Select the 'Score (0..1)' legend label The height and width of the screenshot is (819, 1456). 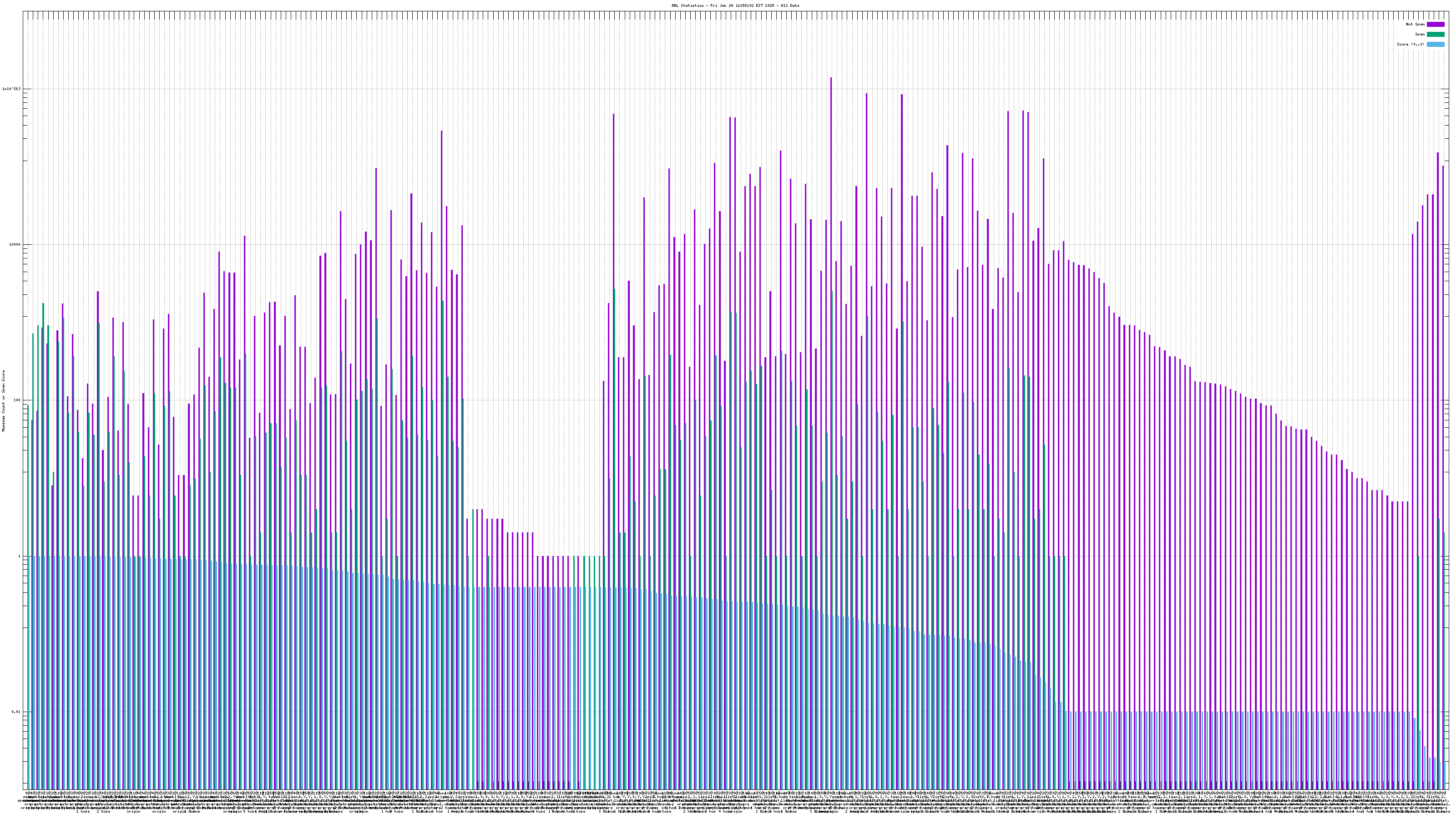[x=1410, y=44]
